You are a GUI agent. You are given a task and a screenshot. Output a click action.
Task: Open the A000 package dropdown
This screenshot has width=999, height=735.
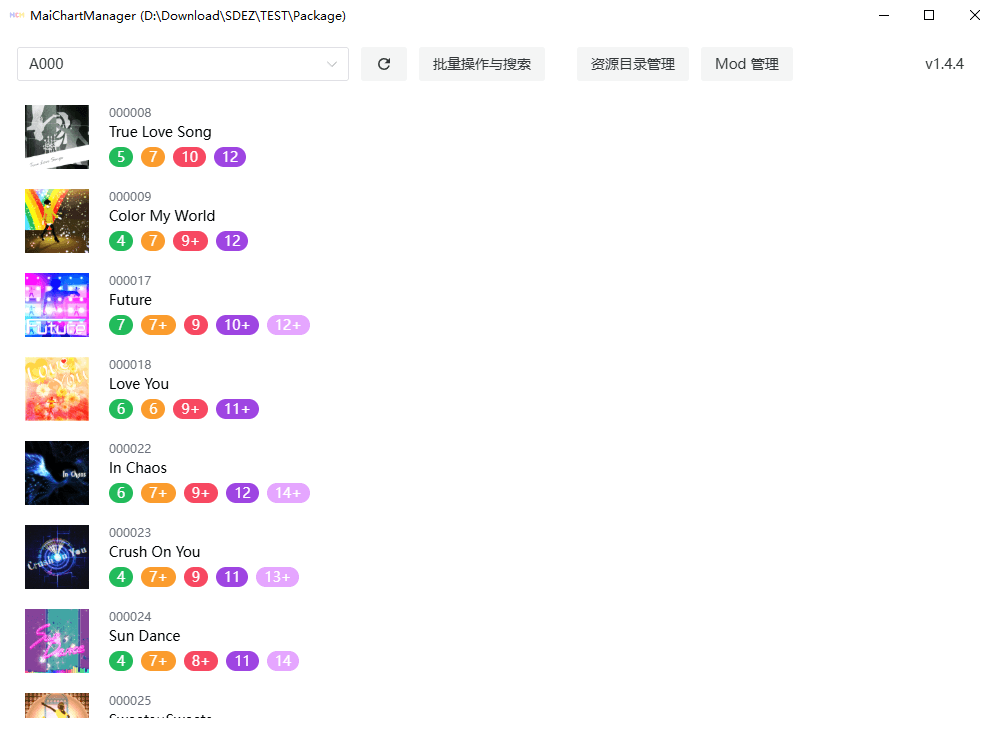(183, 64)
